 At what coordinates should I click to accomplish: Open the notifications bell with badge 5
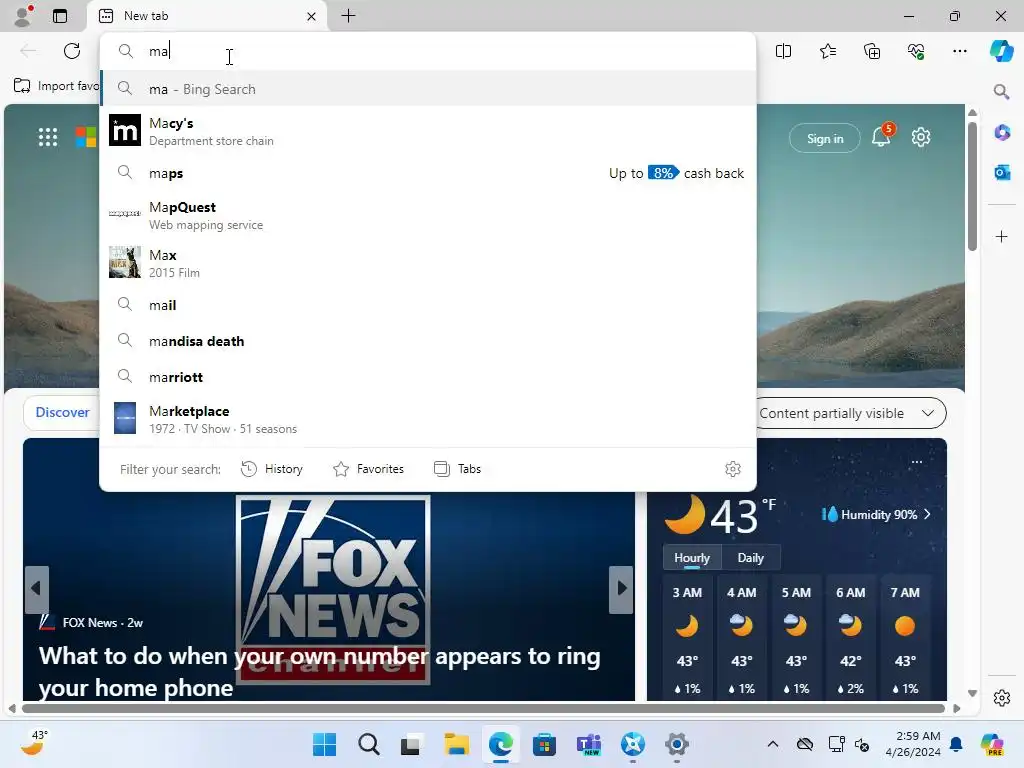(x=882, y=136)
